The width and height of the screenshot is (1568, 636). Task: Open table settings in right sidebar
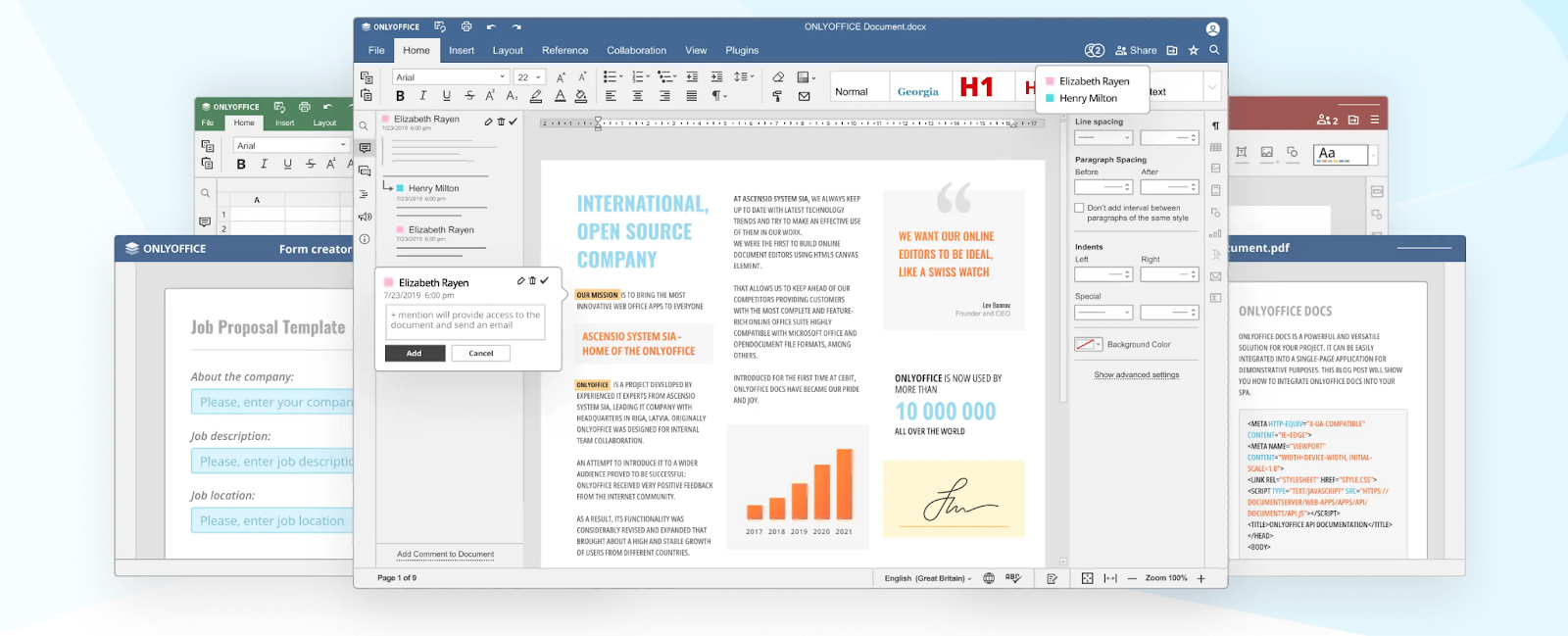(x=1215, y=147)
